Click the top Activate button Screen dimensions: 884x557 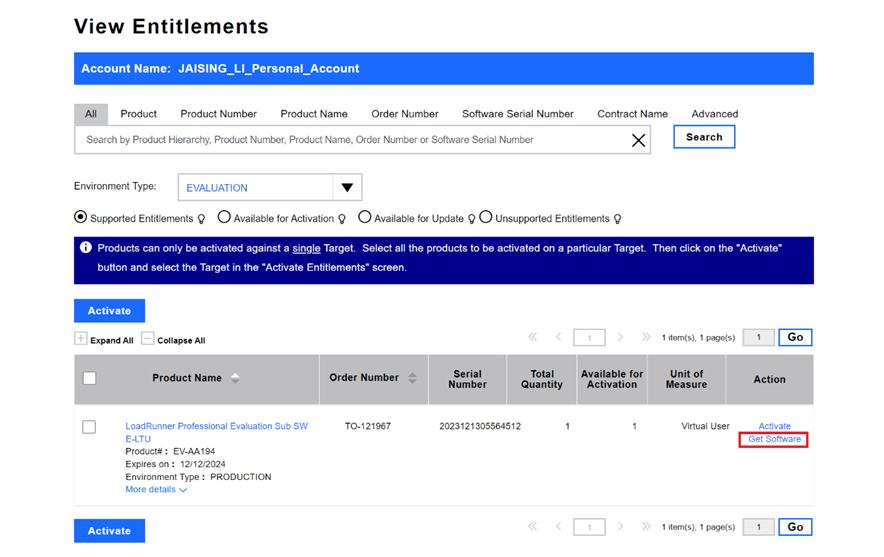coord(109,311)
